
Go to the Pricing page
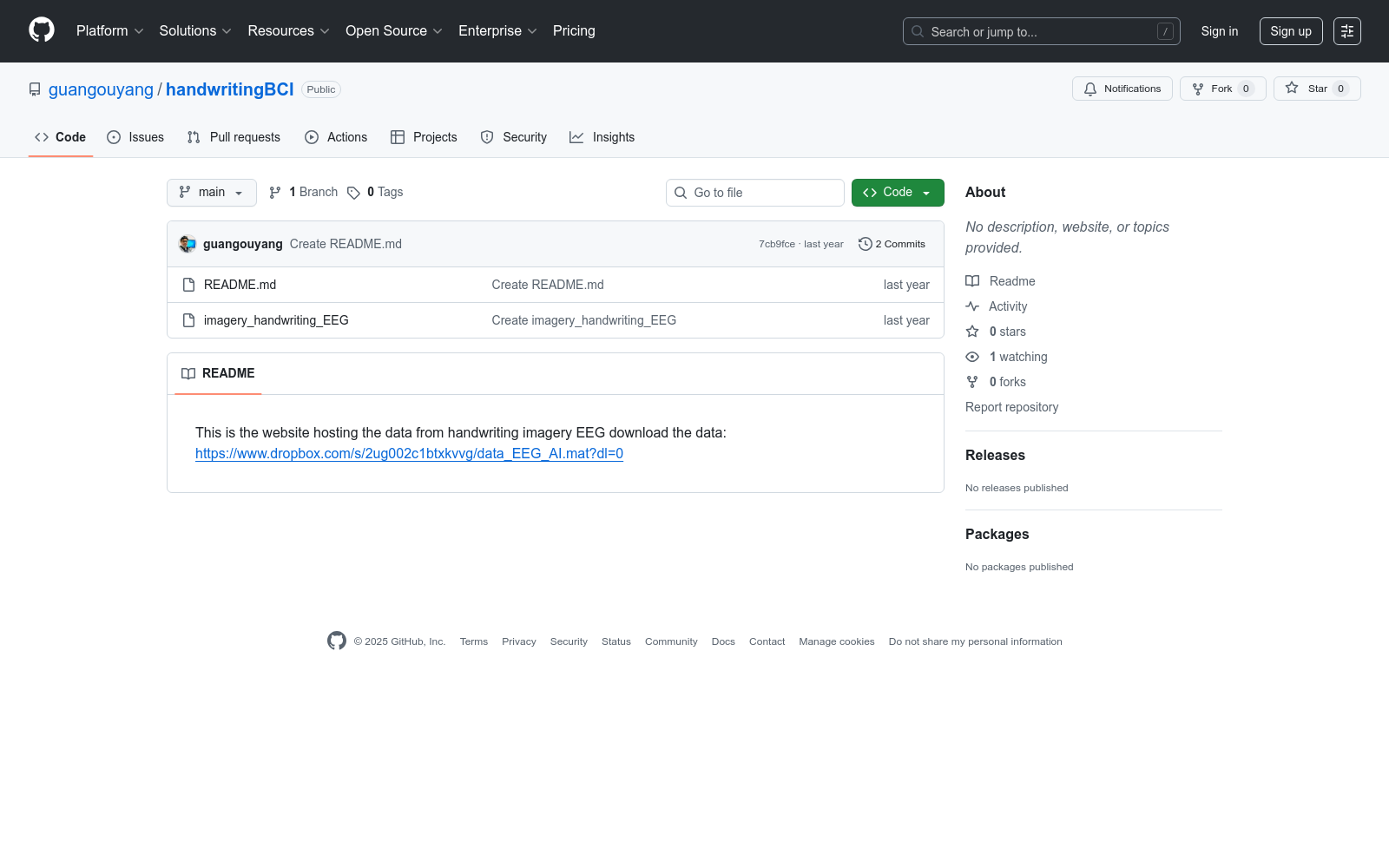(x=574, y=31)
